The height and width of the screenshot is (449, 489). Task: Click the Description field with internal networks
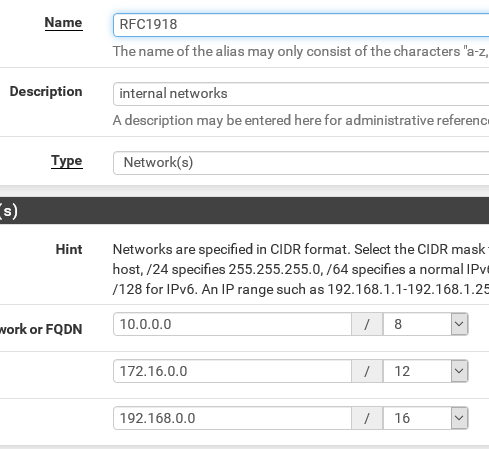pyautogui.click(x=301, y=94)
